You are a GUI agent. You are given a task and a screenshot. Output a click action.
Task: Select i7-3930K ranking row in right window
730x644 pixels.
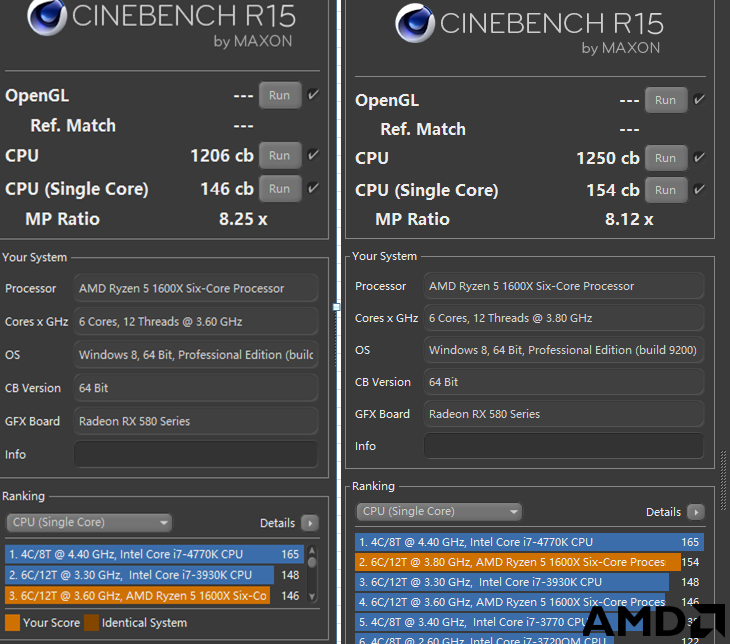click(529, 582)
